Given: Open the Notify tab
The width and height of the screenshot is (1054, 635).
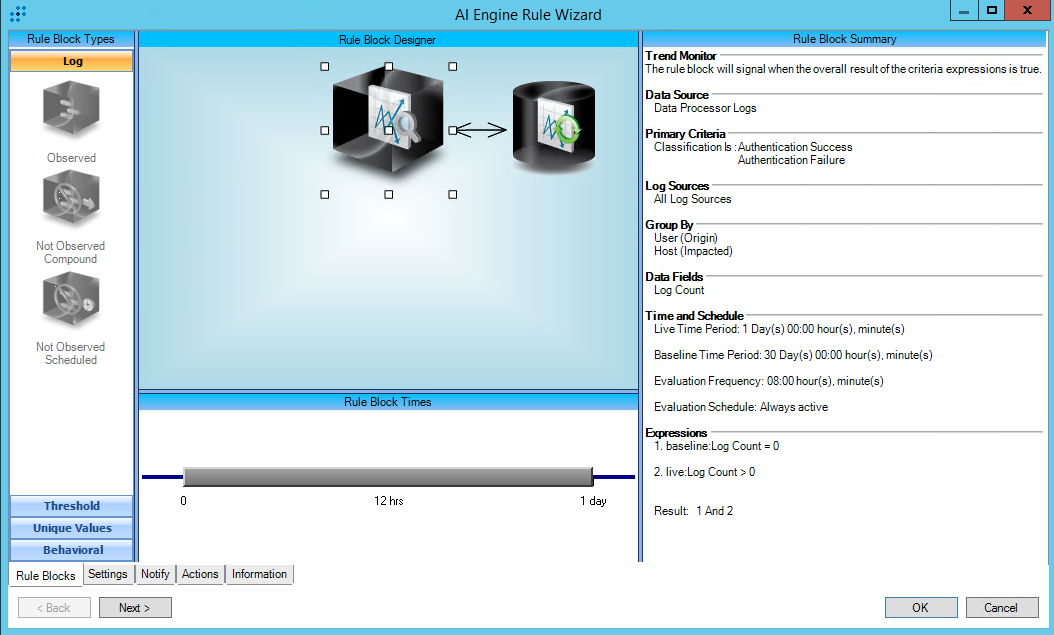Looking at the screenshot, I should (155, 574).
